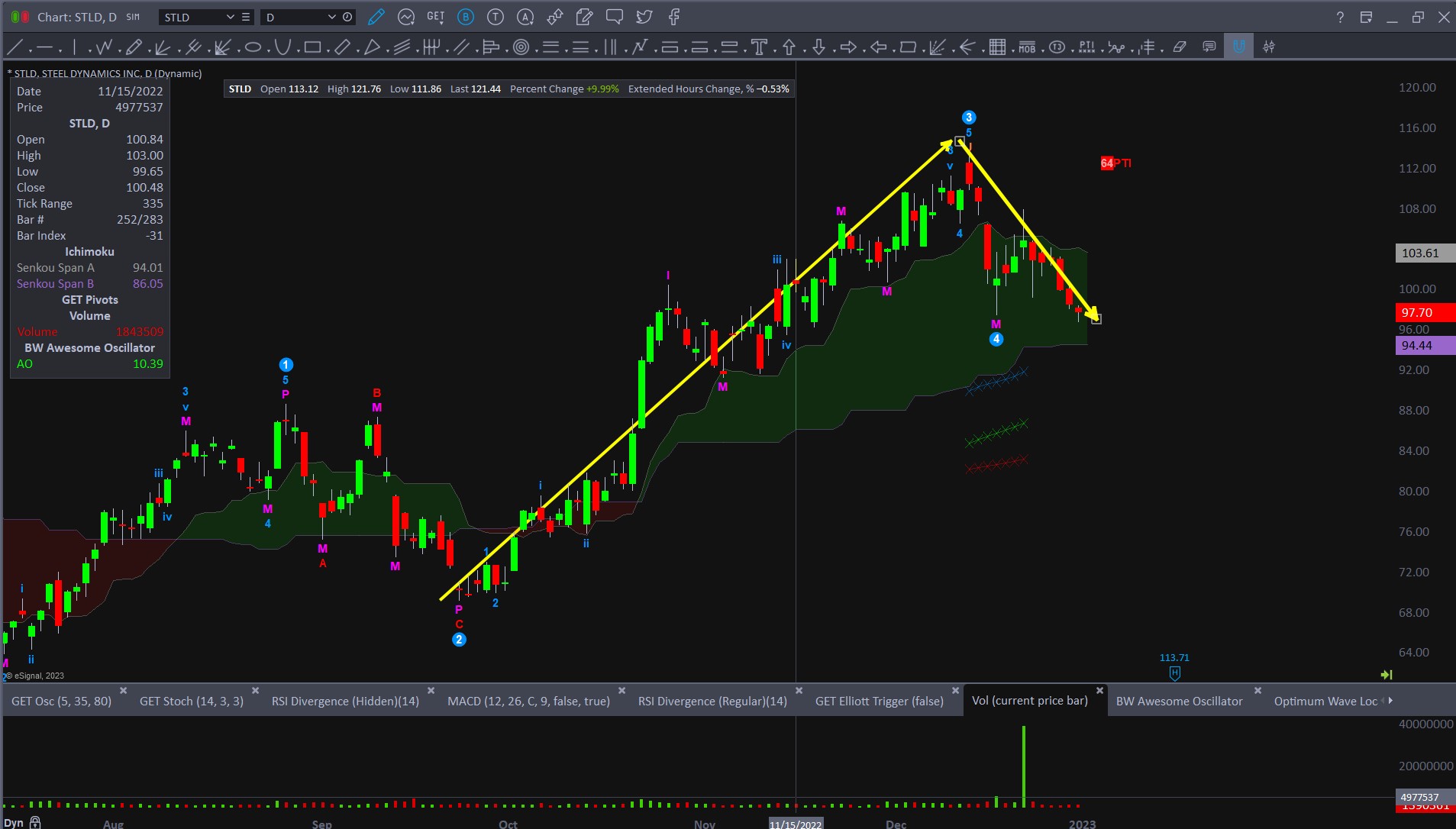The image size is (1456, 829).
Task: Click the help question mark button
Action: (x=1340, y=17)
